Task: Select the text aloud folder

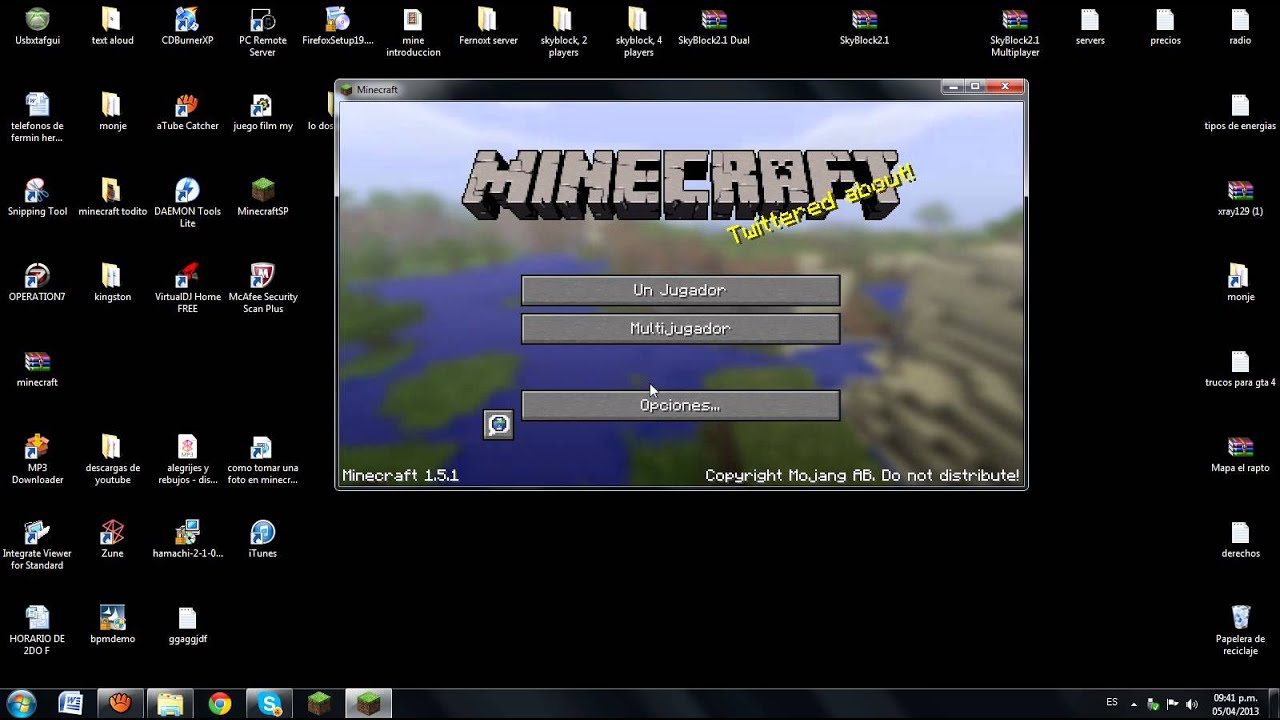Action: pos(112,27)
